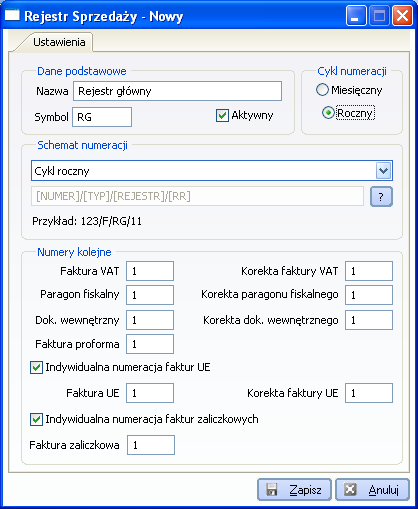Click the Korekta paragonu fiskalnego number field

pyautogui.click(x=369, y=295)
